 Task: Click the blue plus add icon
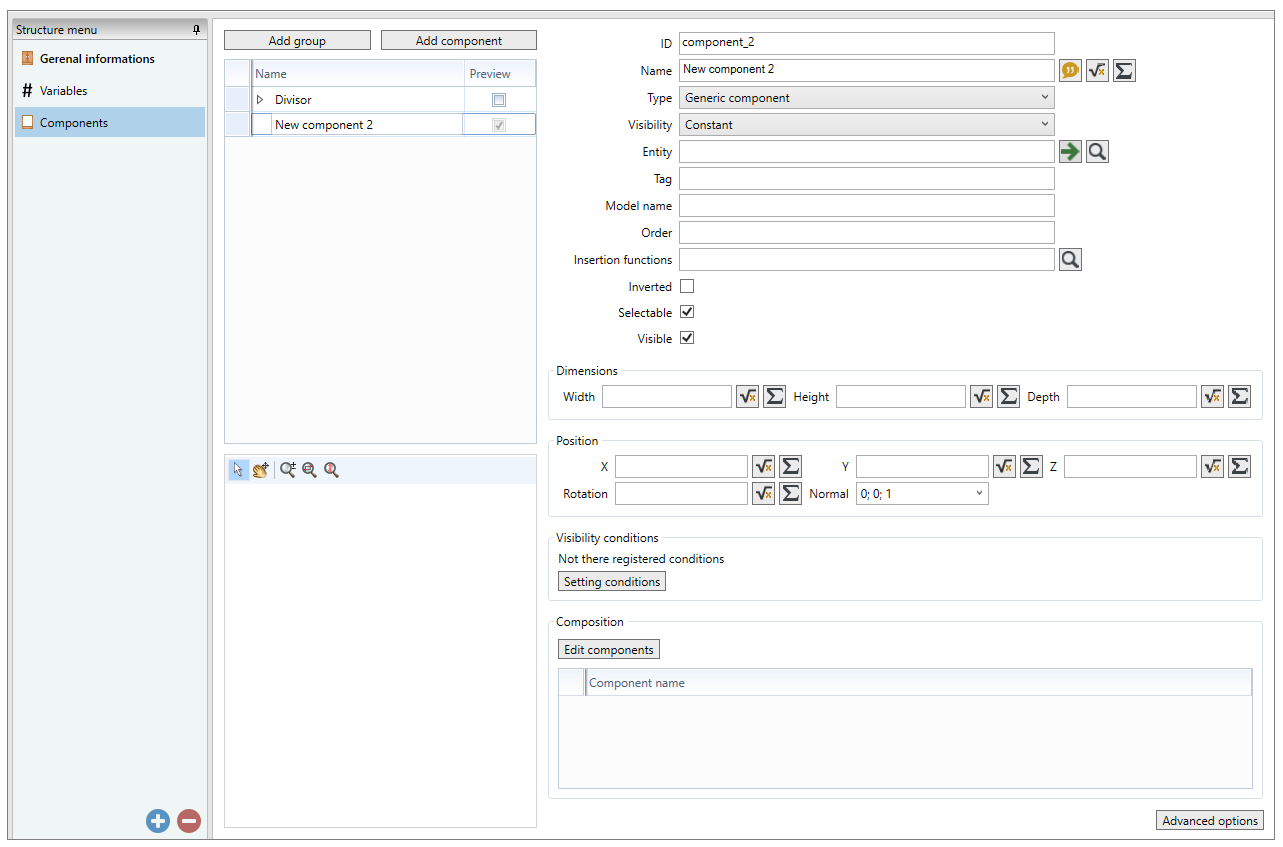tap(158, 821)
